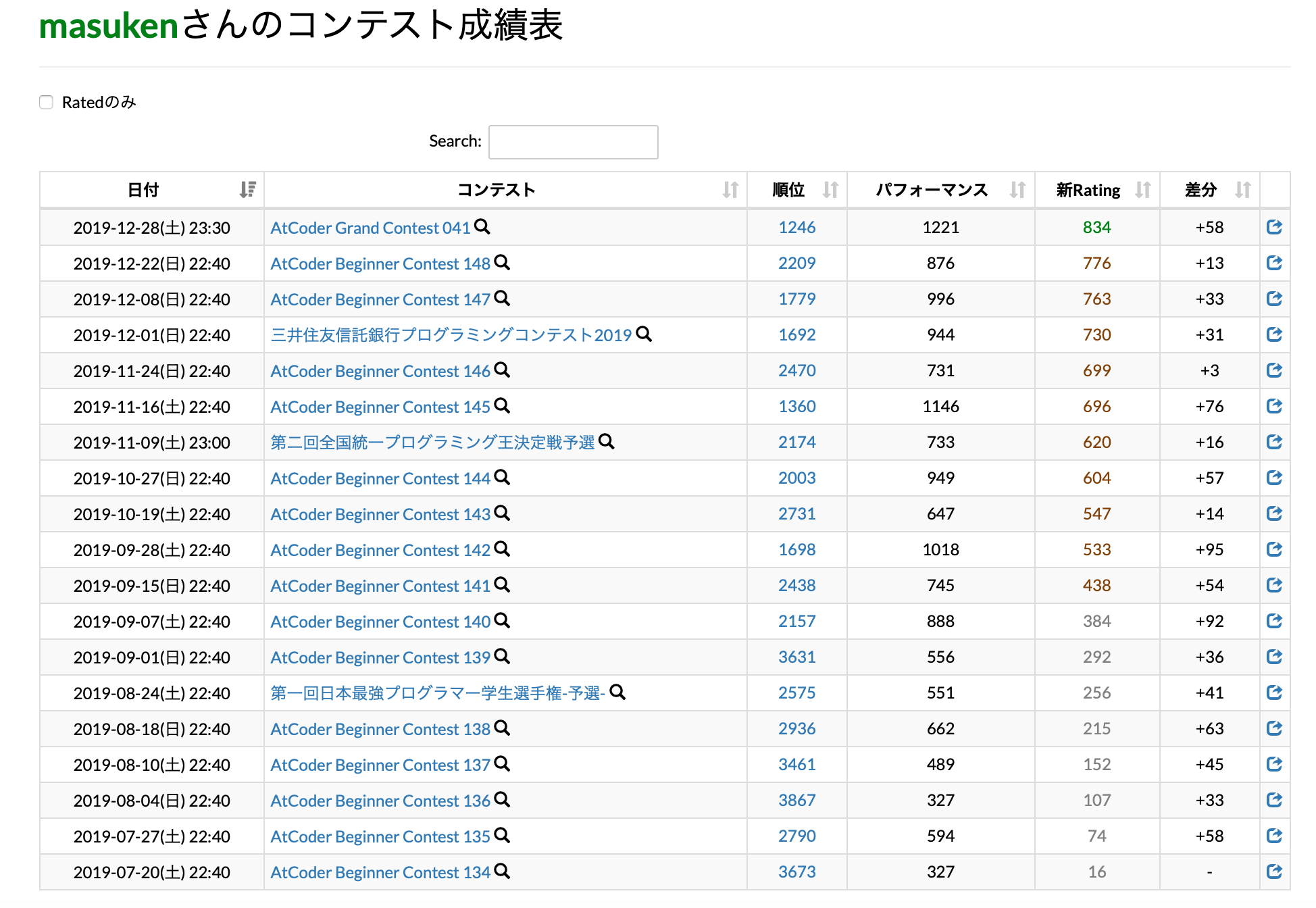1316x908 pixels.
Task: Click share icon in 2019-11-24 row
Action: pos(1275,370)
